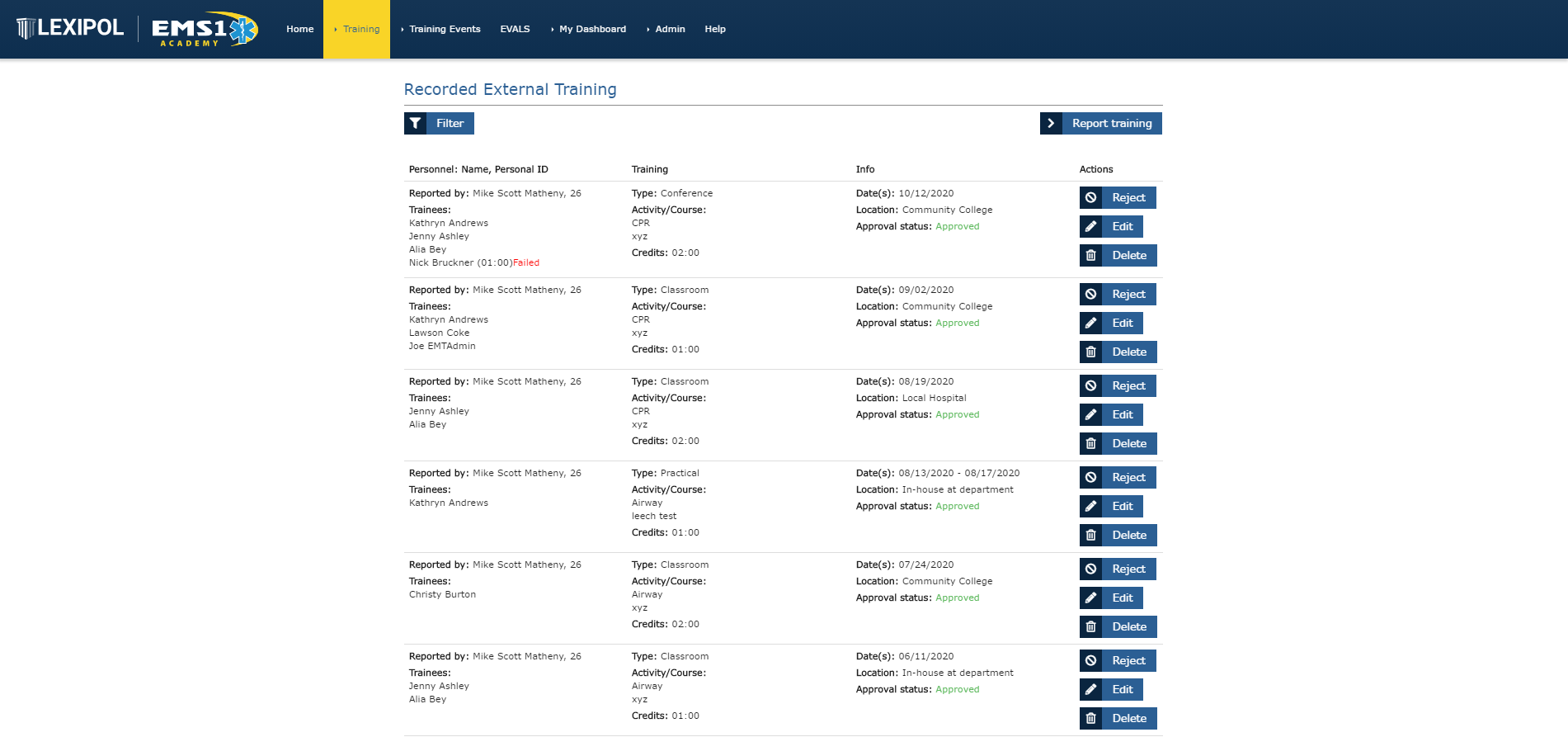The image size is (1568, 737).
Task: Click Type Conference text
Action: (x=672, y=193)
